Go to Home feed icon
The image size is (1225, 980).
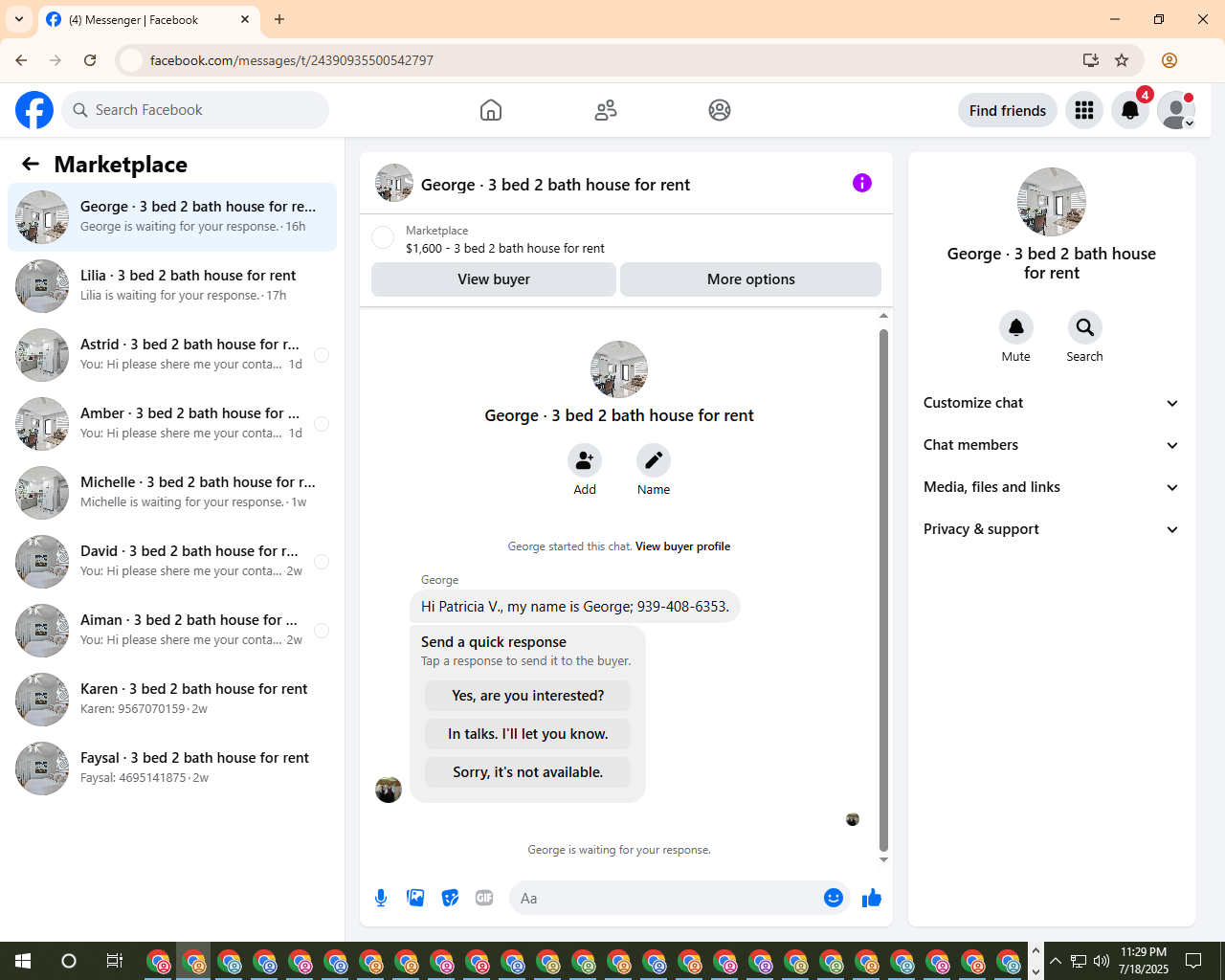coord(491,110)
